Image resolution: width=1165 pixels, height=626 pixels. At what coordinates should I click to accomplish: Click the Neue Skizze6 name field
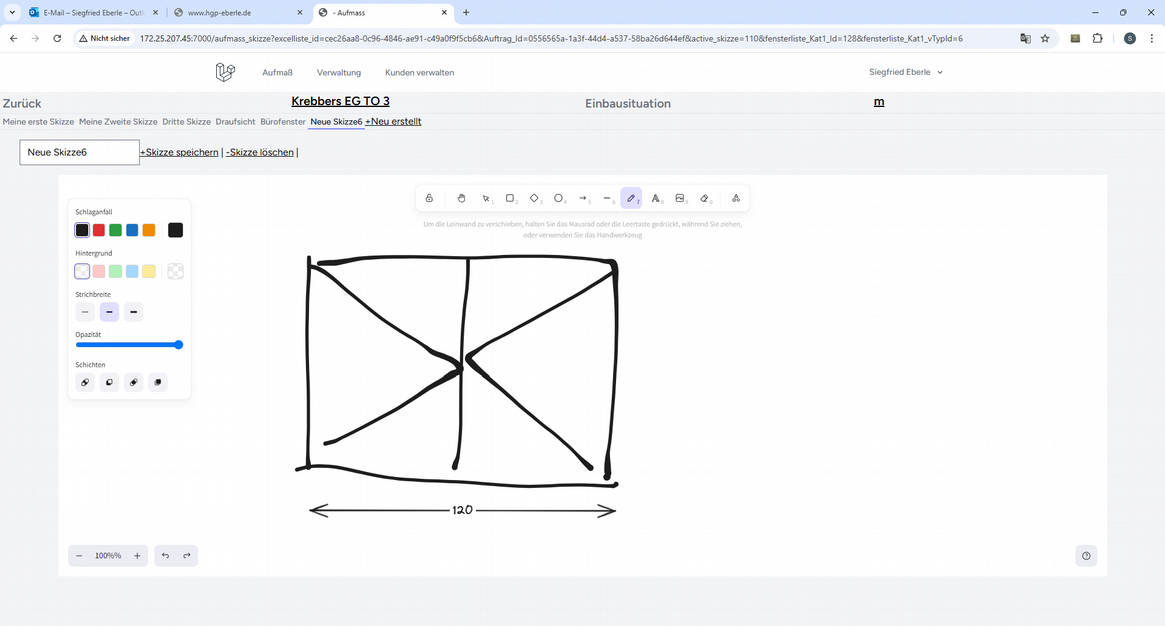pyautogui.click(x=79, y=152)
